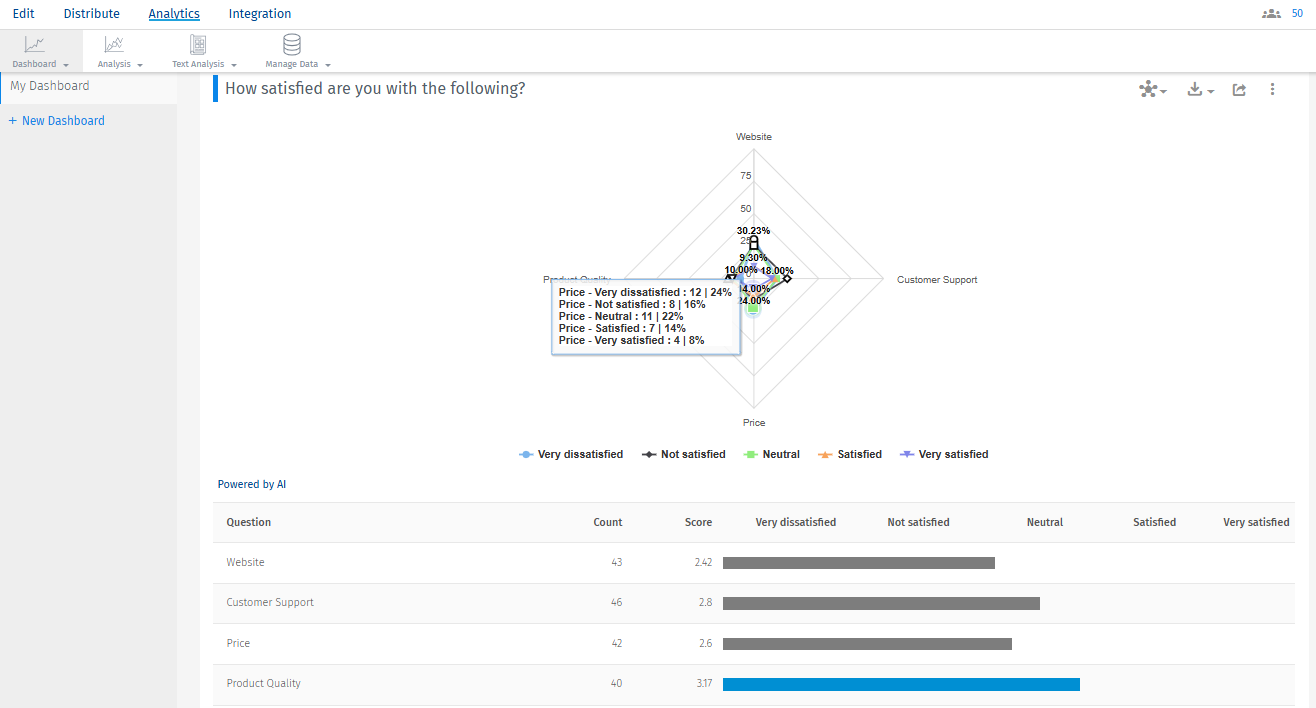Click the Customer Support score bar
This screenshot has width=1316, height=708.
(x=881, y=603)
